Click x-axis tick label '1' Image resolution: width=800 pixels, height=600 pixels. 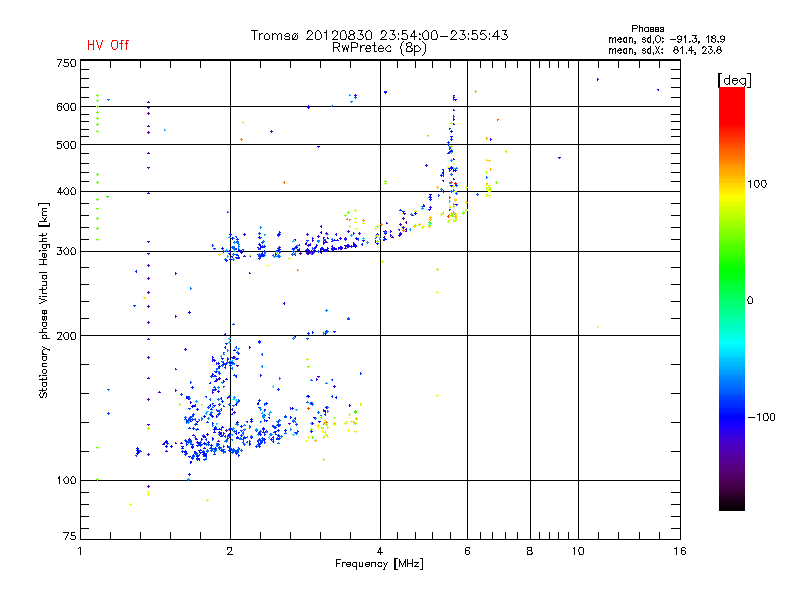[80, 551]
